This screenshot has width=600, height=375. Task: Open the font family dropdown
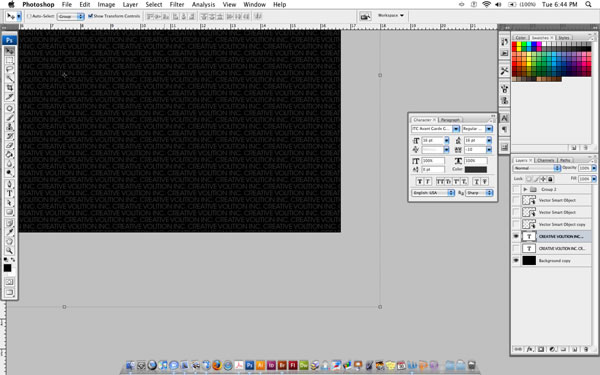pyautogui.click(x=456, y=129)
